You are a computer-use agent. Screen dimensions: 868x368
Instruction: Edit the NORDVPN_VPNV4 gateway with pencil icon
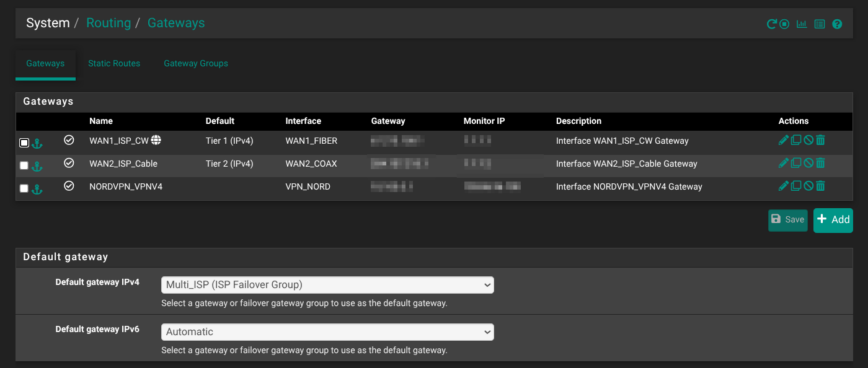pyautogui.click(x=783, y=186)
